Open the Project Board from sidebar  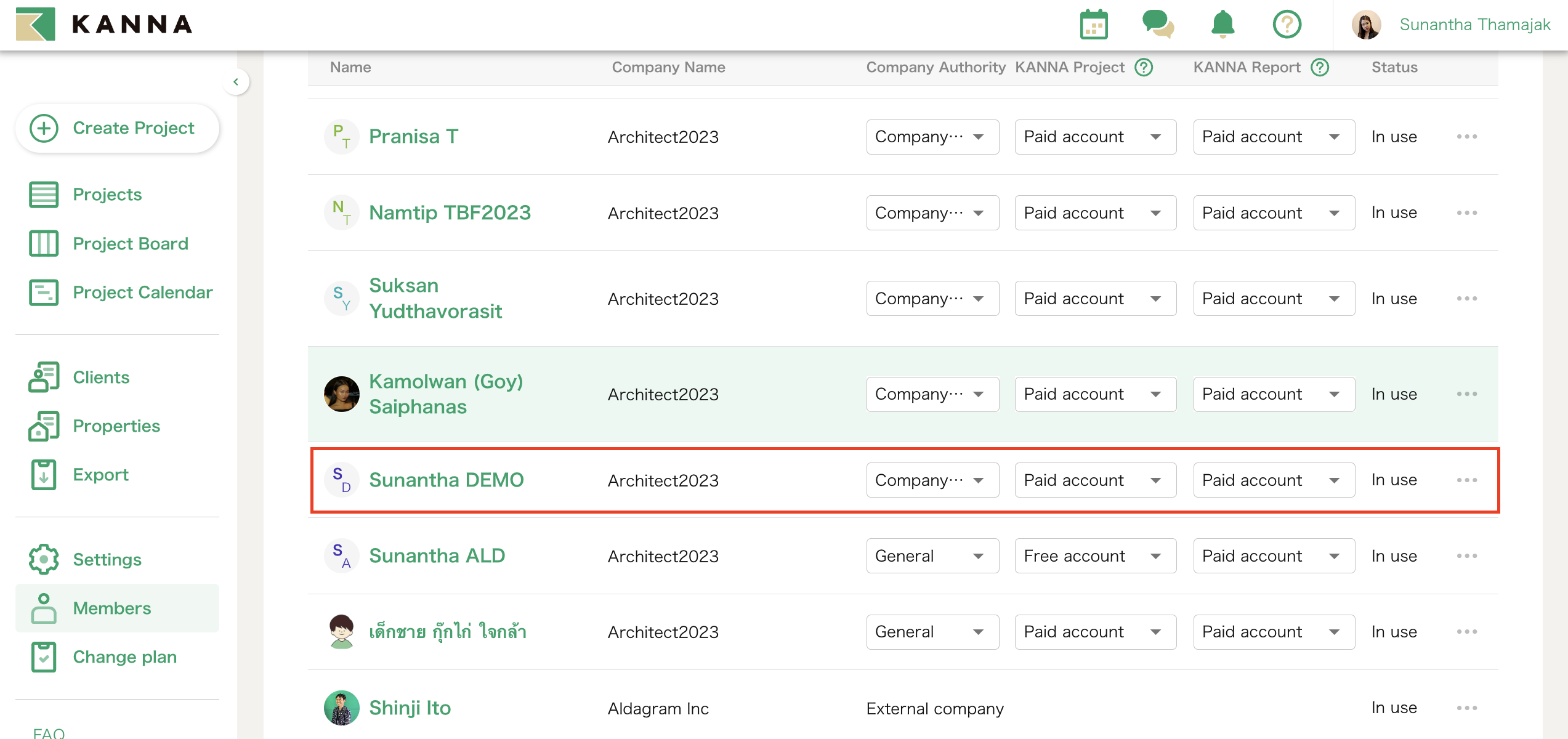130,243
